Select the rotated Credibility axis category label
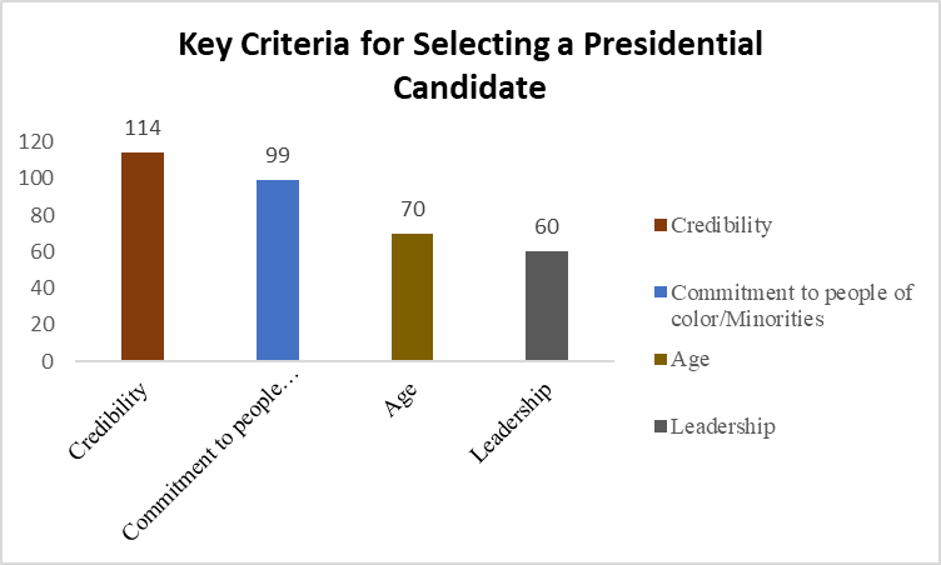The width and height of the screenshot is (941, 566). [109, 420]
